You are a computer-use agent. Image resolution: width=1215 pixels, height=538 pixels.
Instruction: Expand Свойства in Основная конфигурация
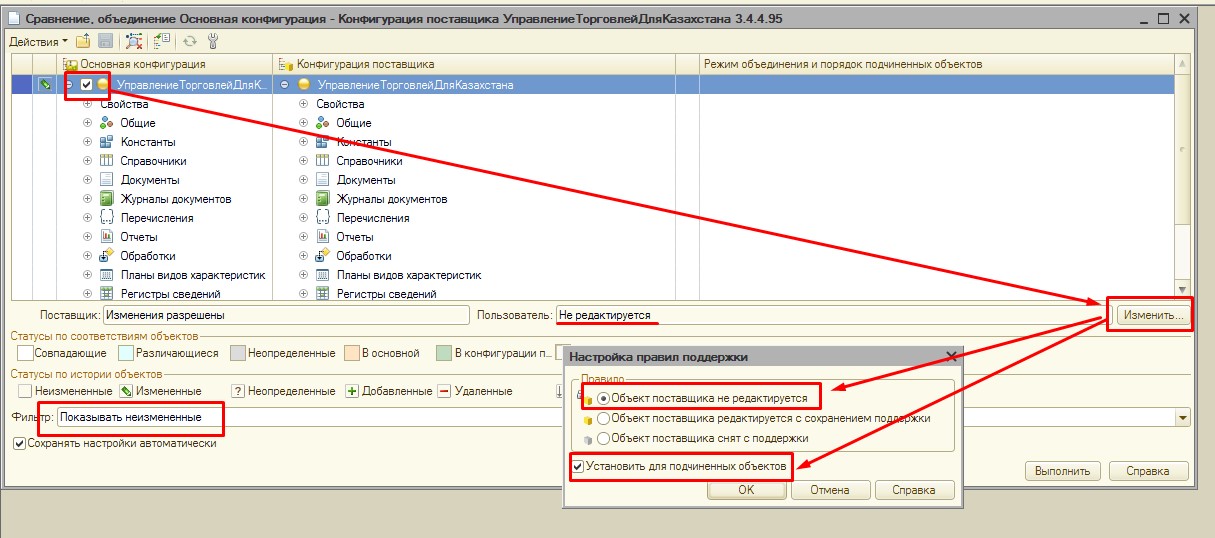point(87,104)
